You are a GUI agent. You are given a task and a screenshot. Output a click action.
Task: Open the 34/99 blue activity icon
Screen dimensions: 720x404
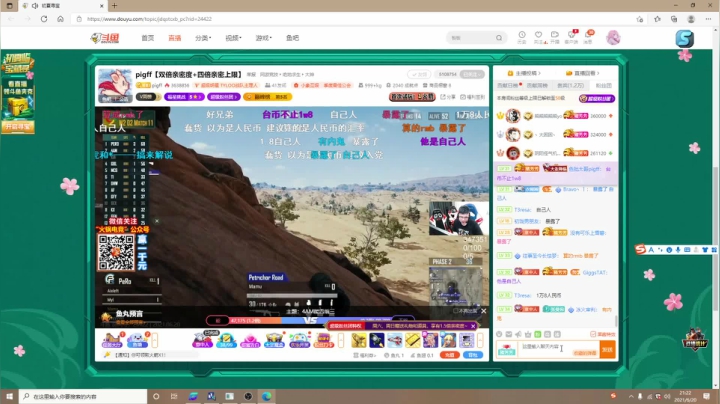pos(226,340)
